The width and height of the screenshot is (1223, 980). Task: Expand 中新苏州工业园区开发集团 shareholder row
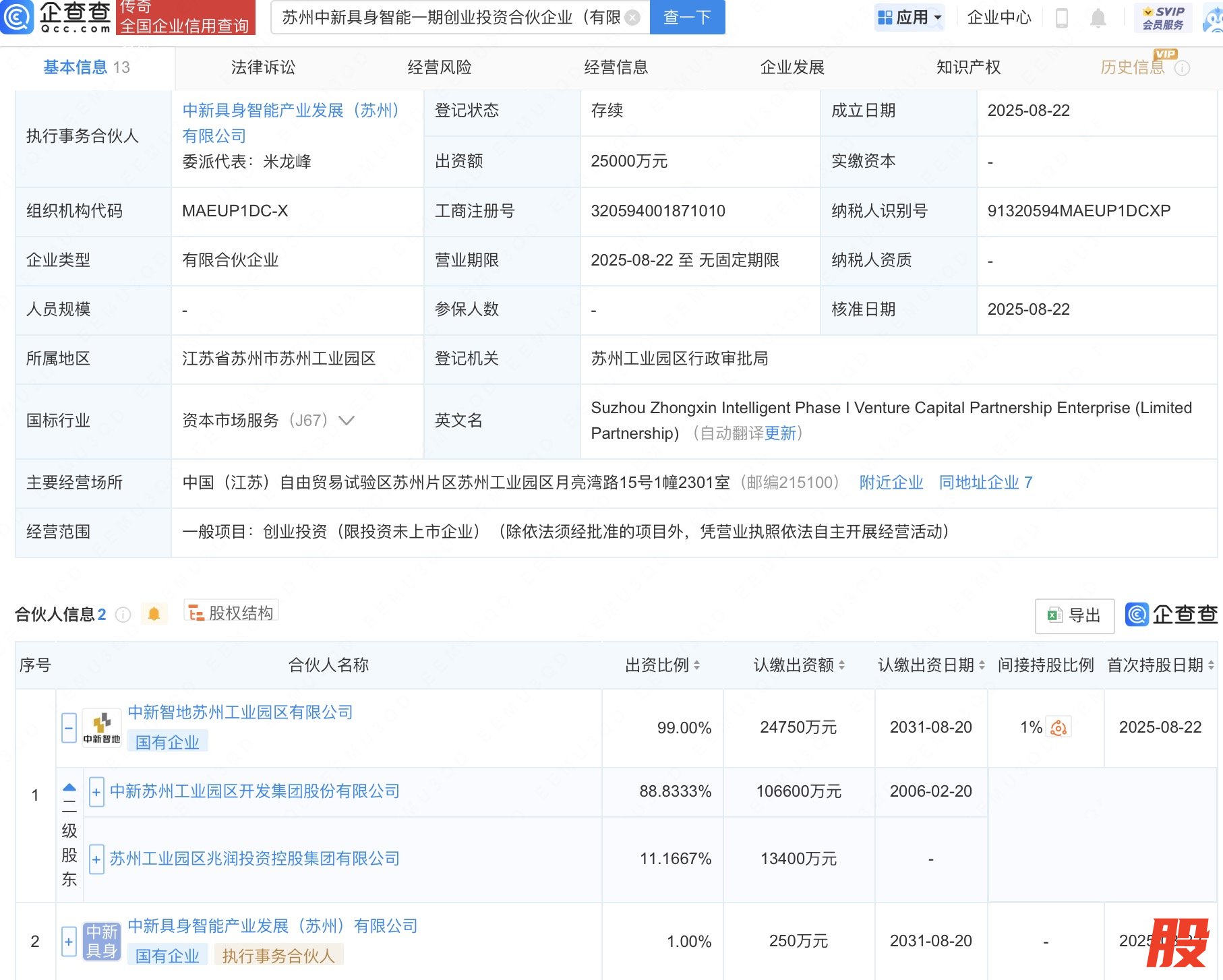tap(96, 792)
